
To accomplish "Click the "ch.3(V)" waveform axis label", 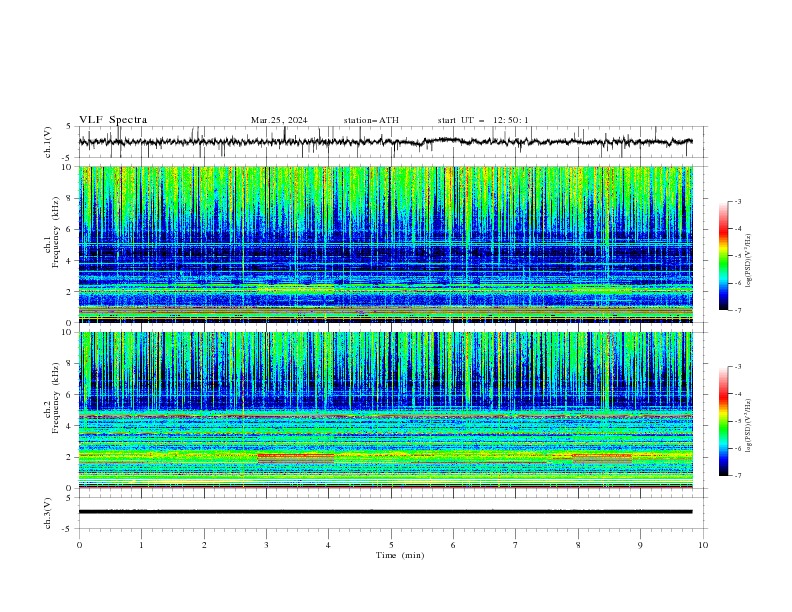I will pyautogui.click(x=48, y=513).
